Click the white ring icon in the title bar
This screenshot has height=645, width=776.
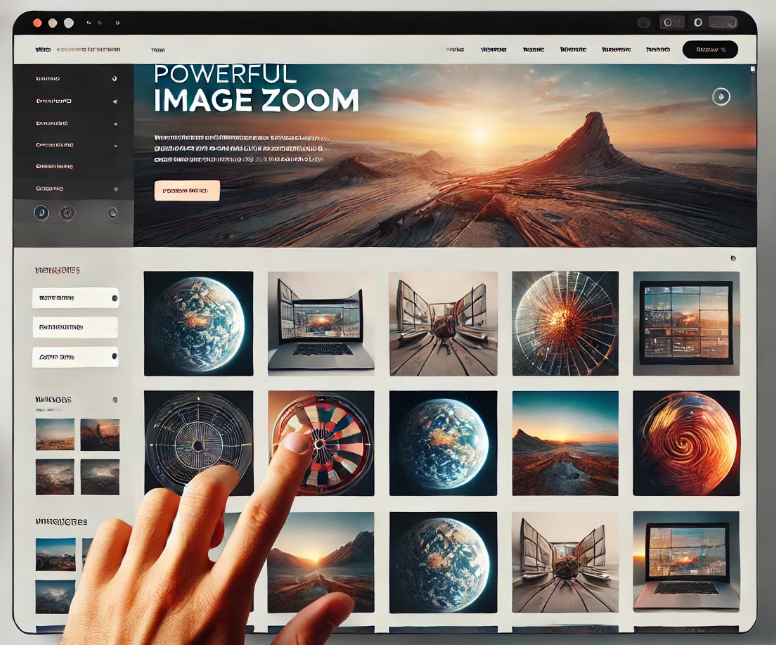[698, 22]
